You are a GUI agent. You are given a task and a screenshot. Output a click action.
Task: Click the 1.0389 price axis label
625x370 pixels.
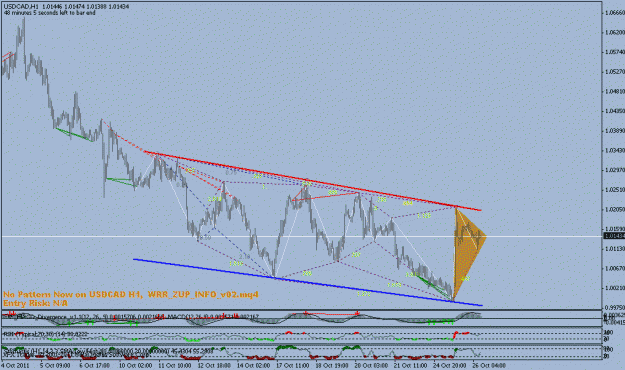[x=615, y=131]
